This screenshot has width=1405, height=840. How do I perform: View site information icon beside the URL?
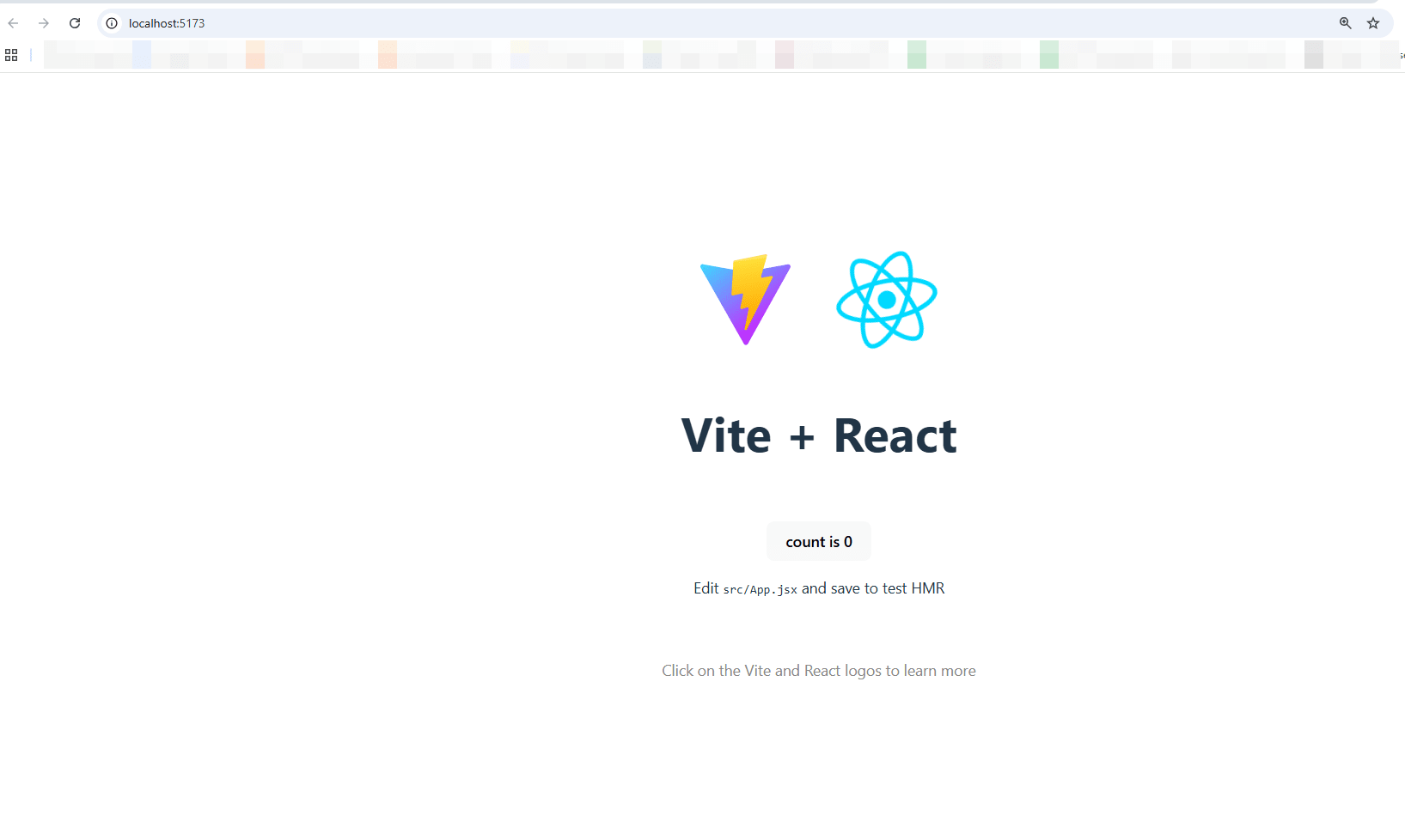click(x=112, y=23)
